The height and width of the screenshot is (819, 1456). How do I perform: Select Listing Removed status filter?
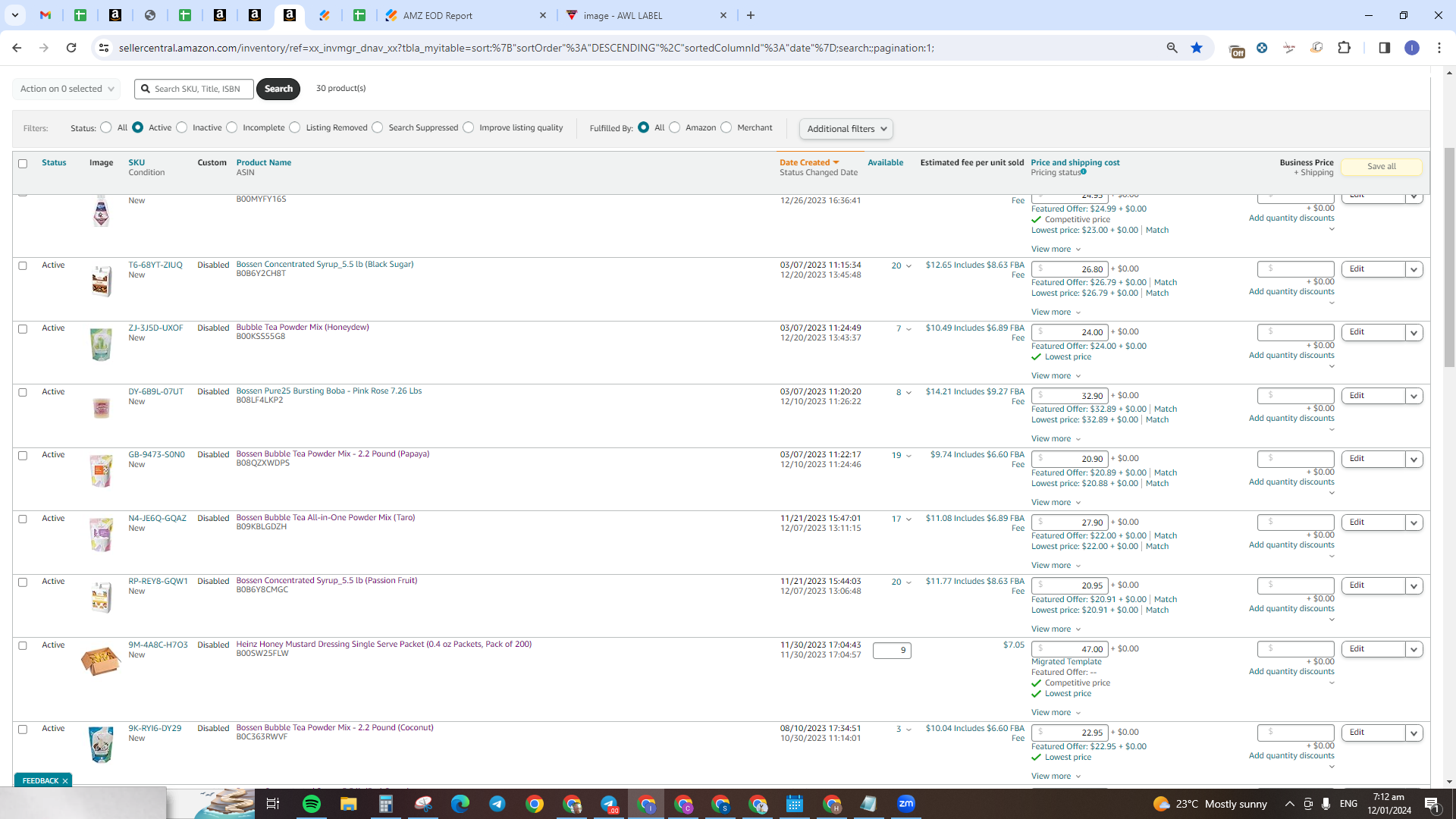point(295,127)
